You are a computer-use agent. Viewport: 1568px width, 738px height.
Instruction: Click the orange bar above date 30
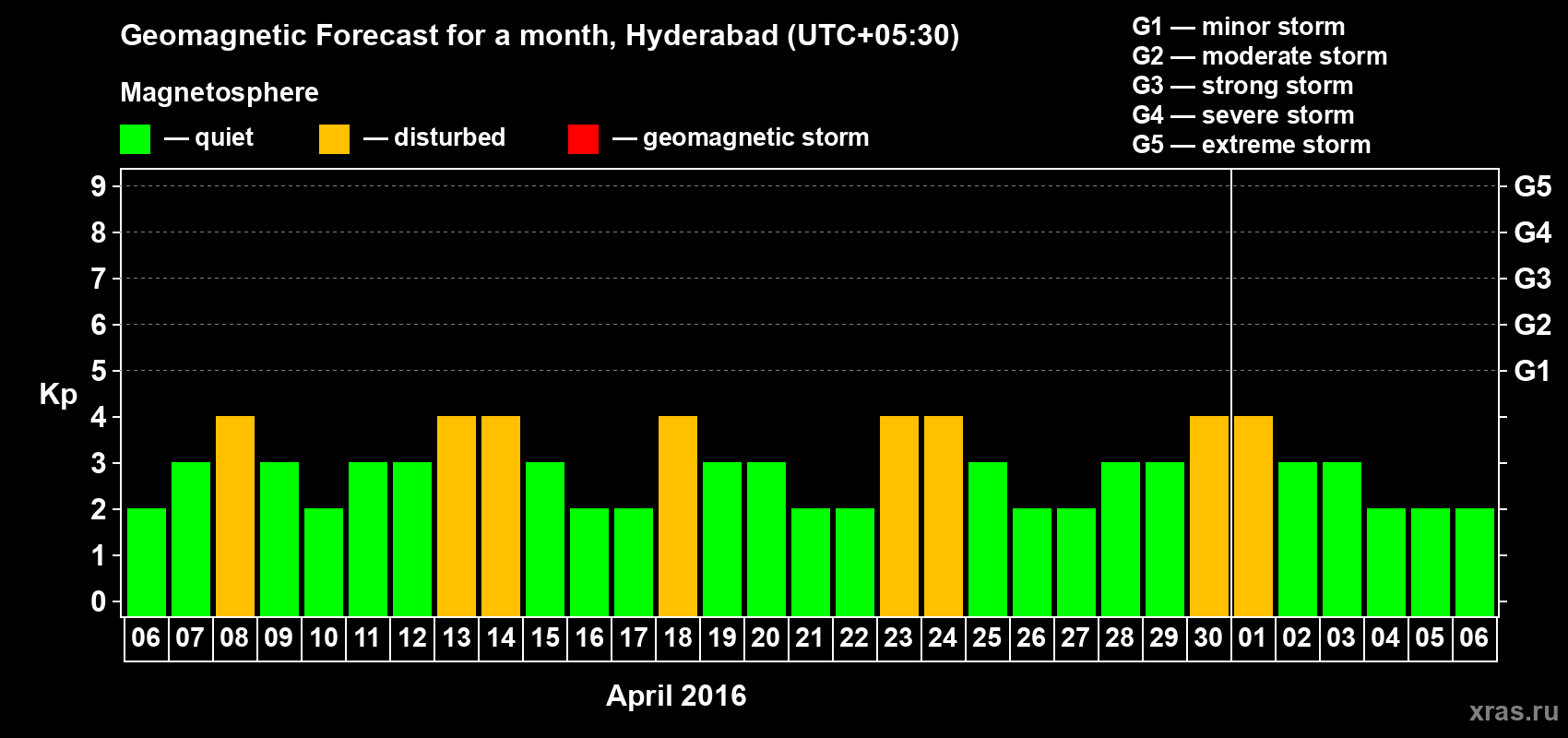tap(1209, 517)
